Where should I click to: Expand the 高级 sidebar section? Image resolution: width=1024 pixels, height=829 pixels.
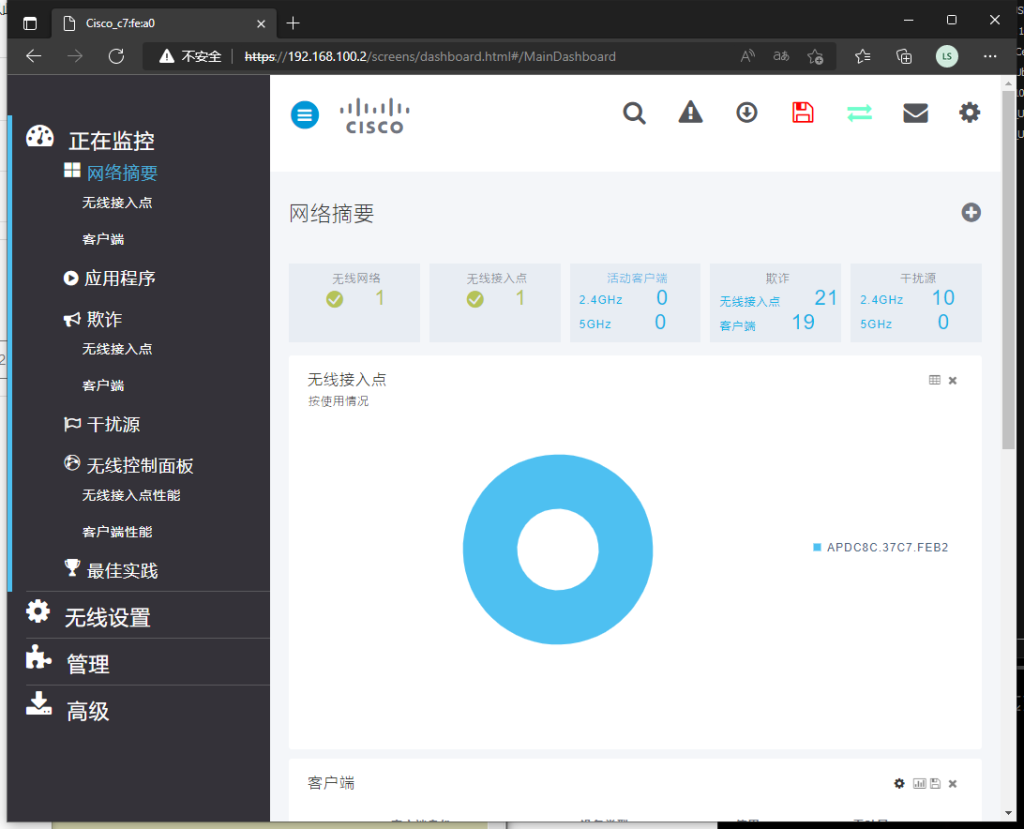88,711
